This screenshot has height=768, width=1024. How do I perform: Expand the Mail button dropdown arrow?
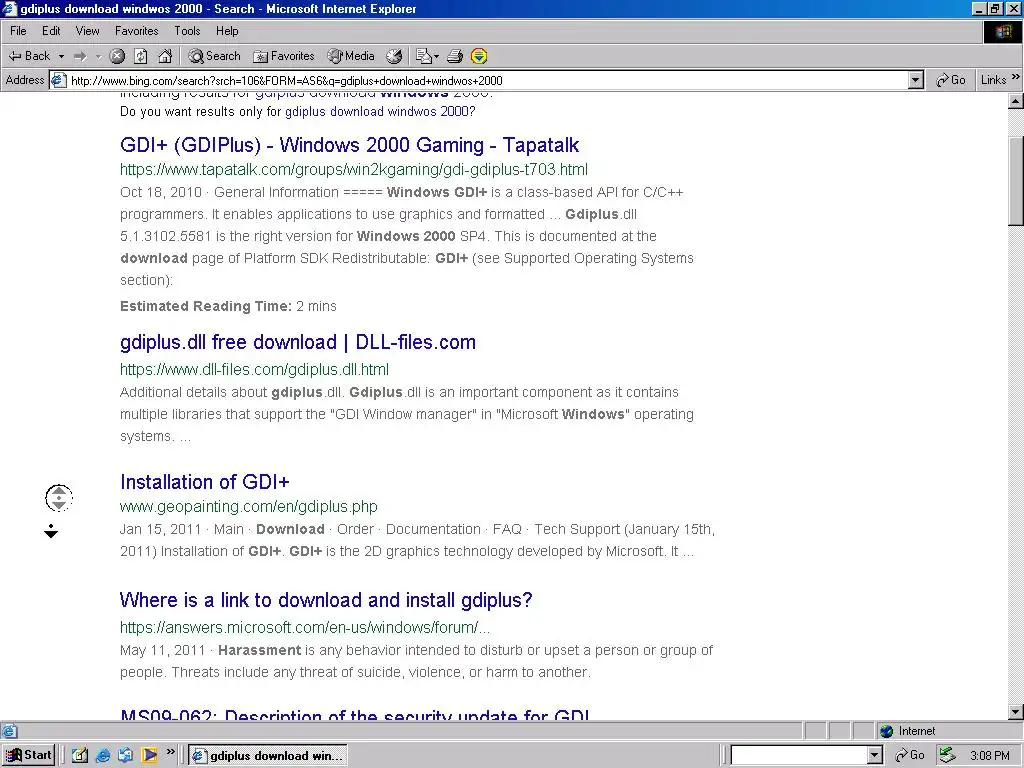tap(436, 57)
